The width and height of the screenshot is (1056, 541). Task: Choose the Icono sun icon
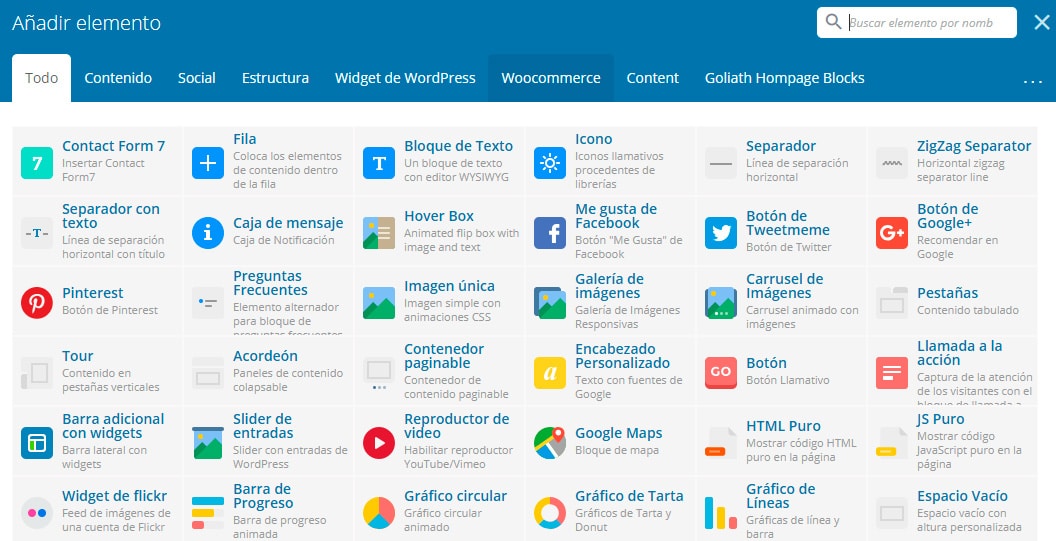pyautogui.click(x=550, y=163)
